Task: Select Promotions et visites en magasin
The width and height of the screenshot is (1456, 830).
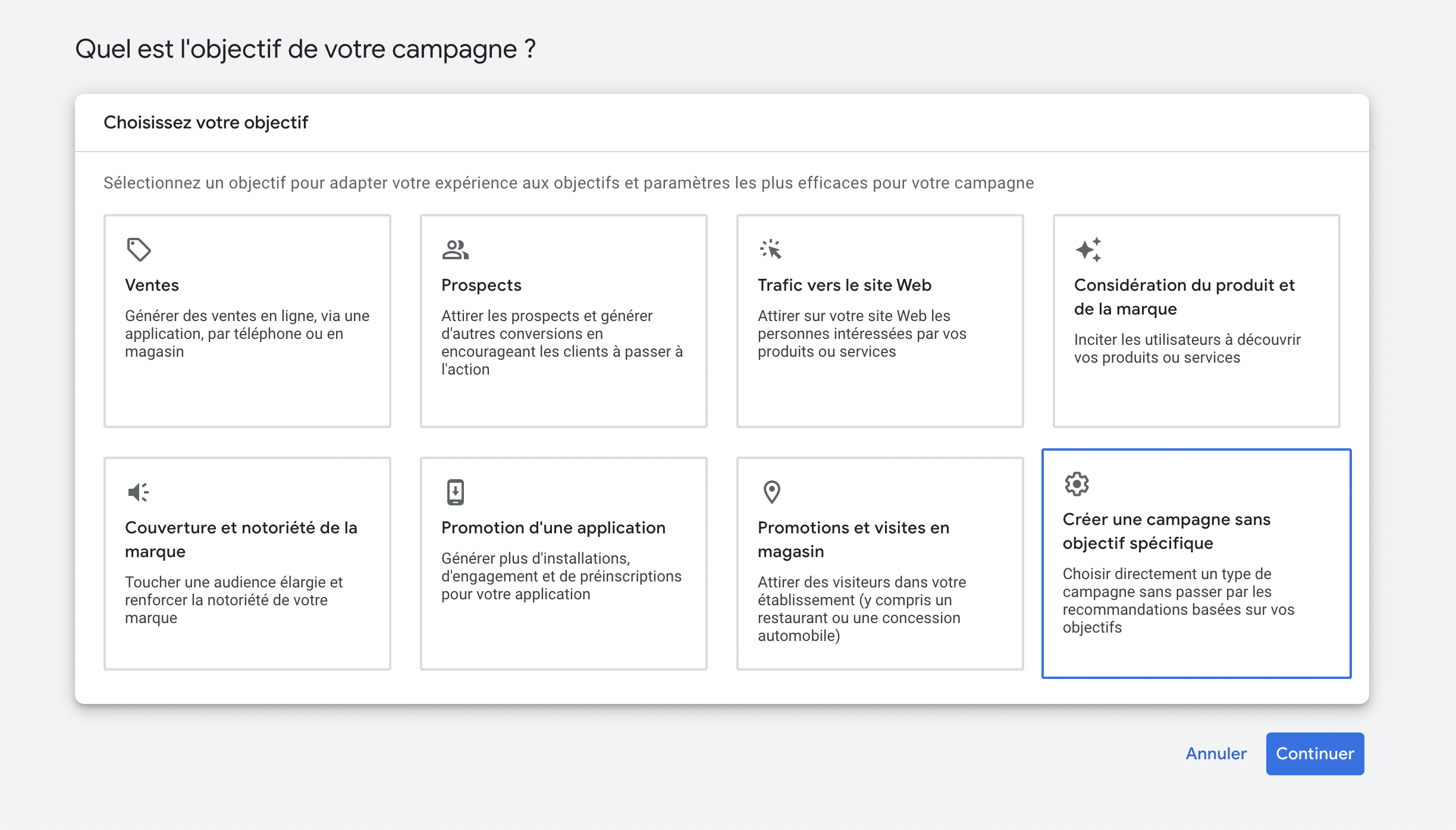Action: [x=880, y=564]
